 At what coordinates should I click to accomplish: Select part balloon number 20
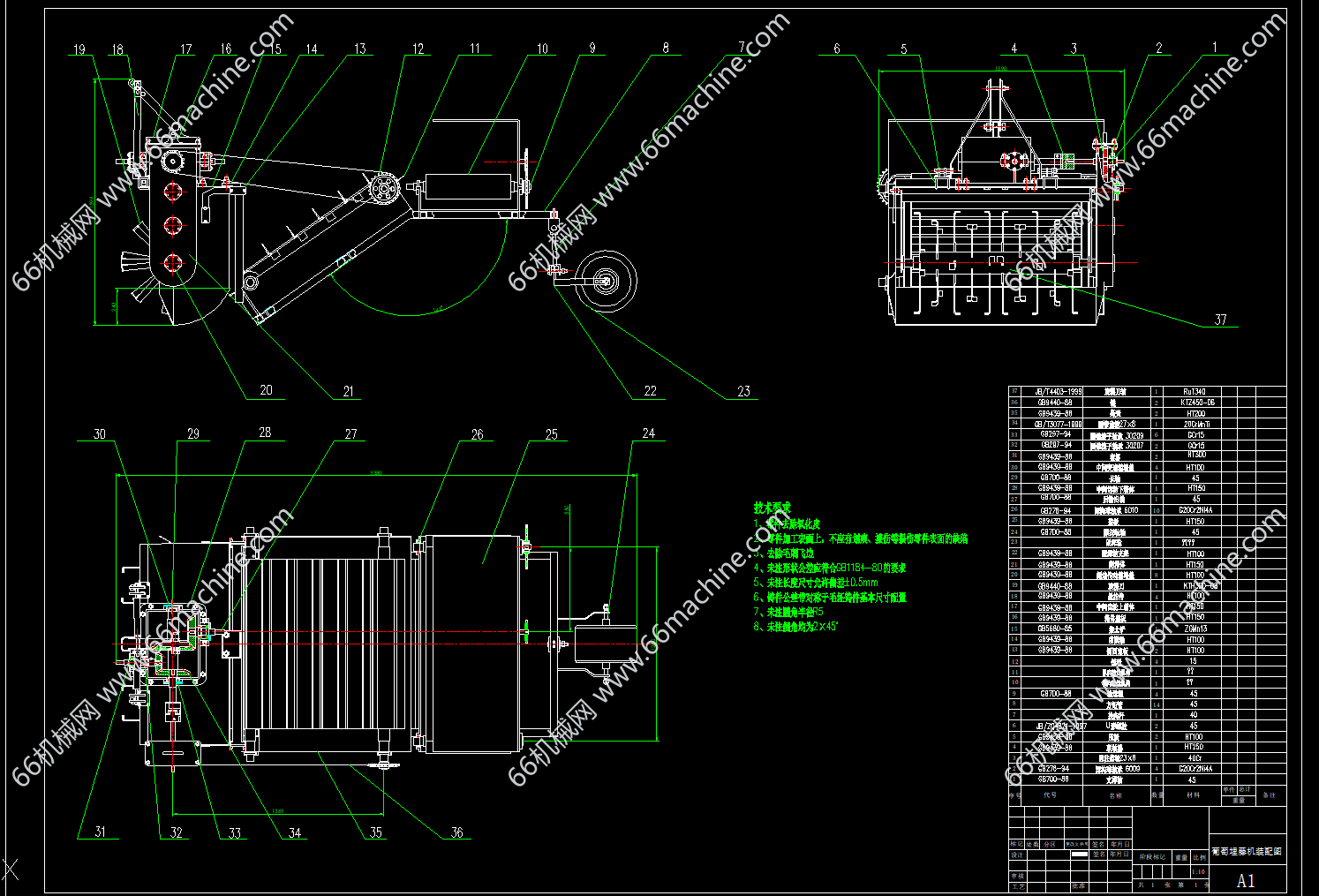[266, 390]
